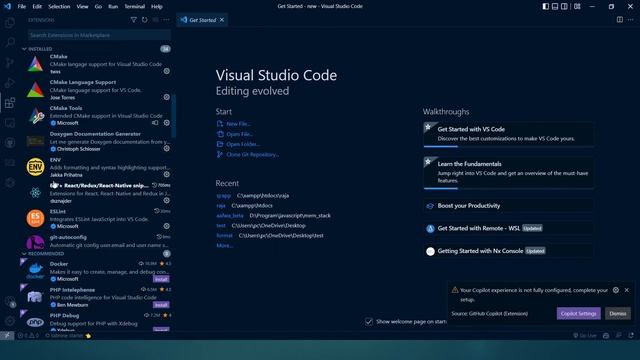
Task: Refresh the extensions list
Action: [x=144, y=20]
